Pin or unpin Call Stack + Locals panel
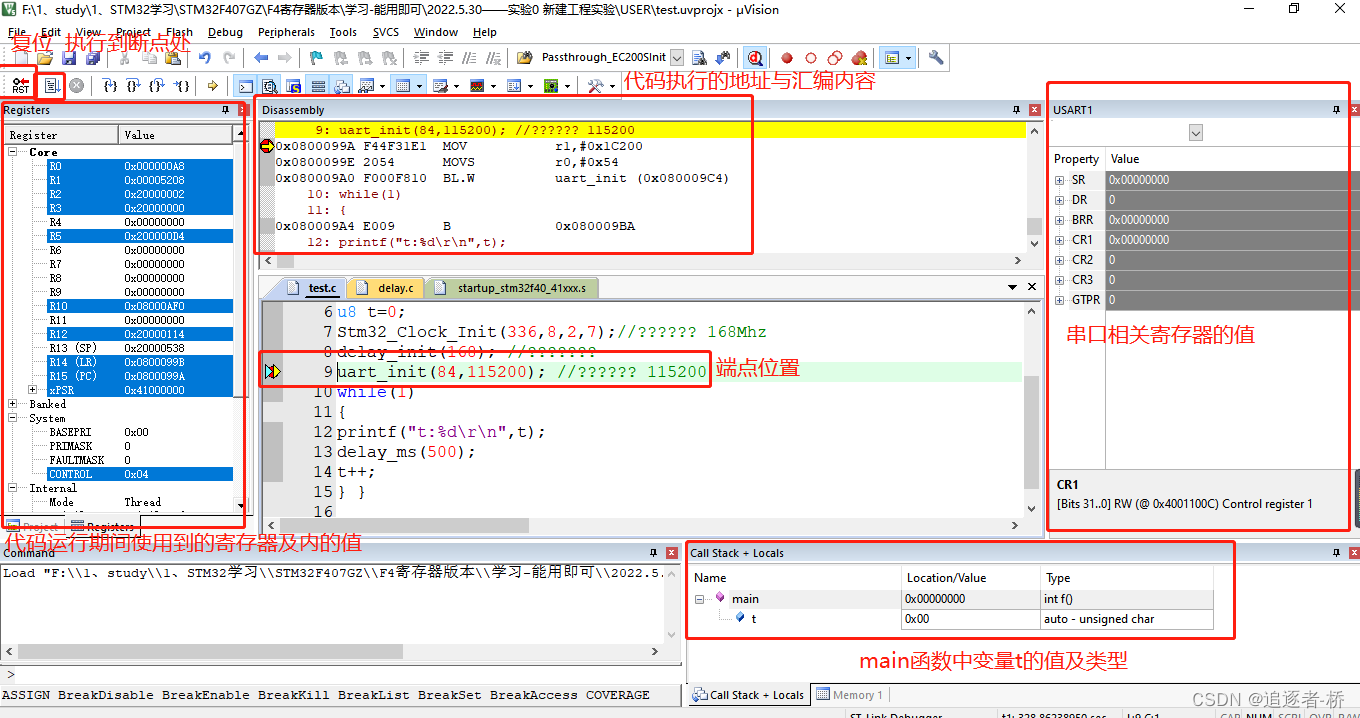1360x718 pixels. tap(1338, 552)
